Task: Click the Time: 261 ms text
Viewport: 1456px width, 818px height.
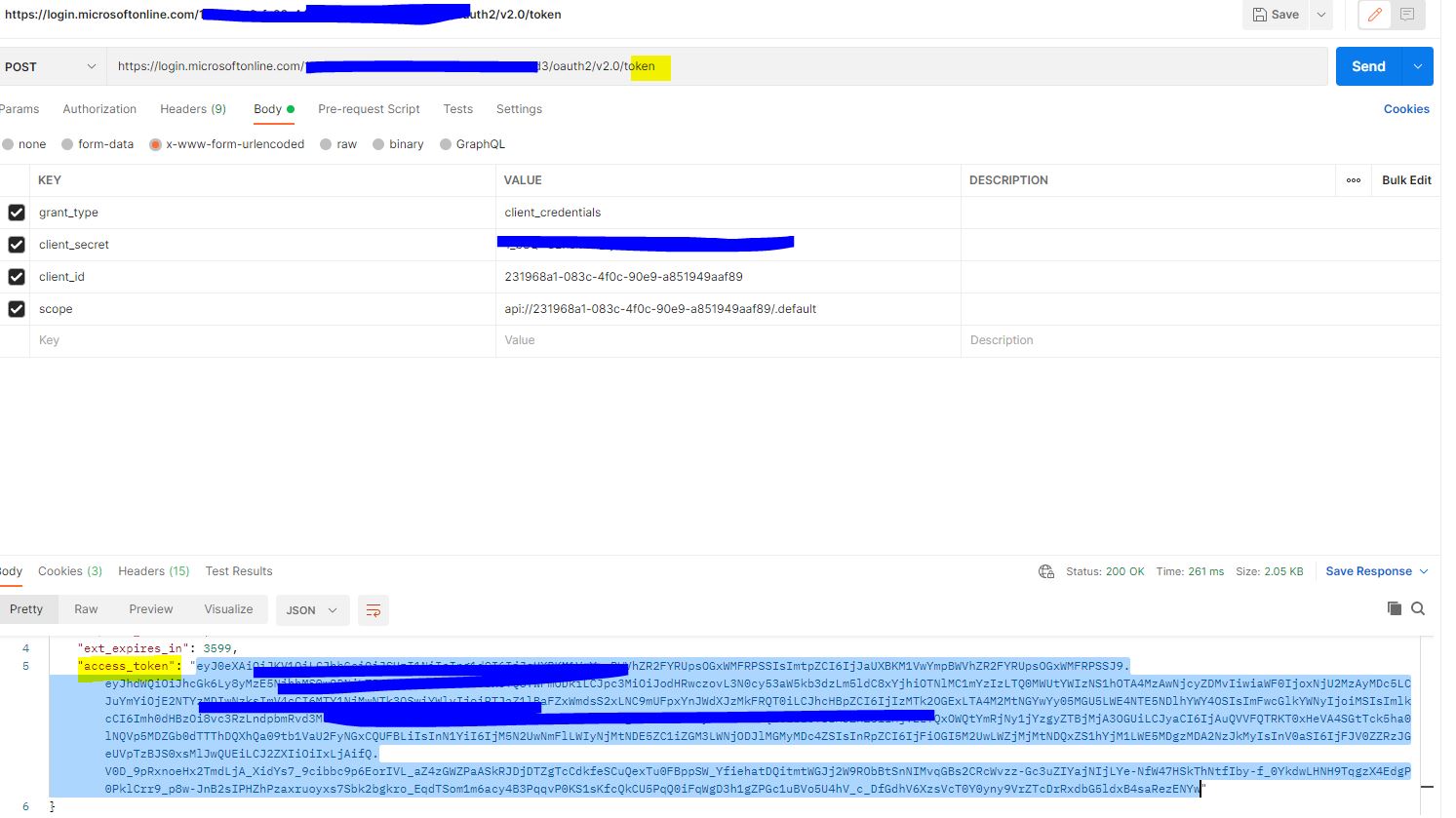Action: pos(1190,571)
